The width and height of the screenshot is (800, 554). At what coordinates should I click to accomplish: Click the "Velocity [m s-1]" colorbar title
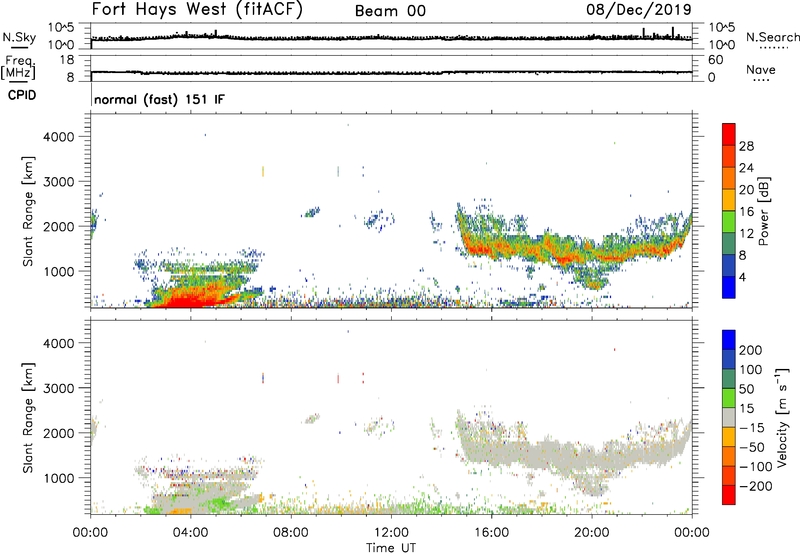(782, 417)
